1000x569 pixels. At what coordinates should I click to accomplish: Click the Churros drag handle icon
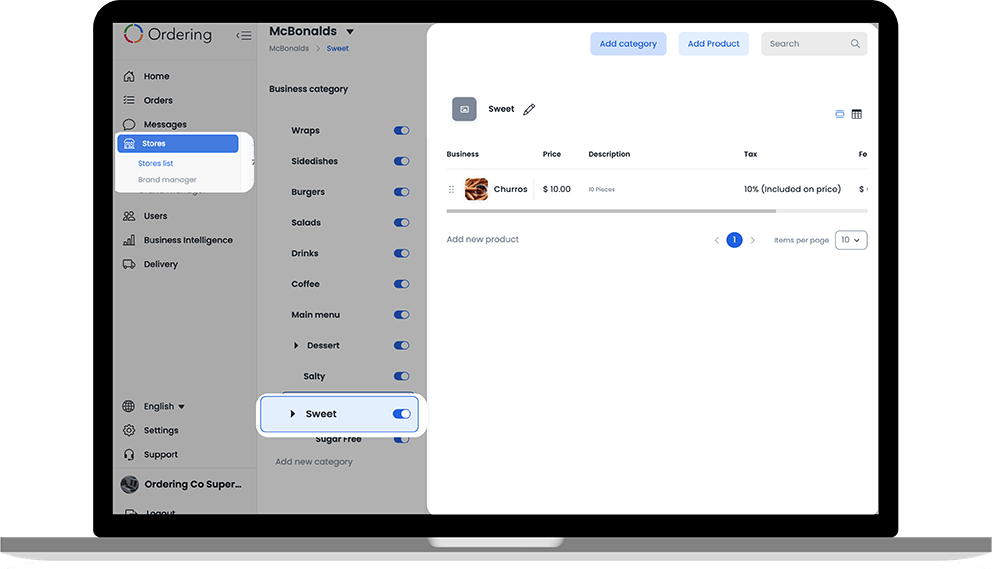pyautogui.click(x=452, y=189)
